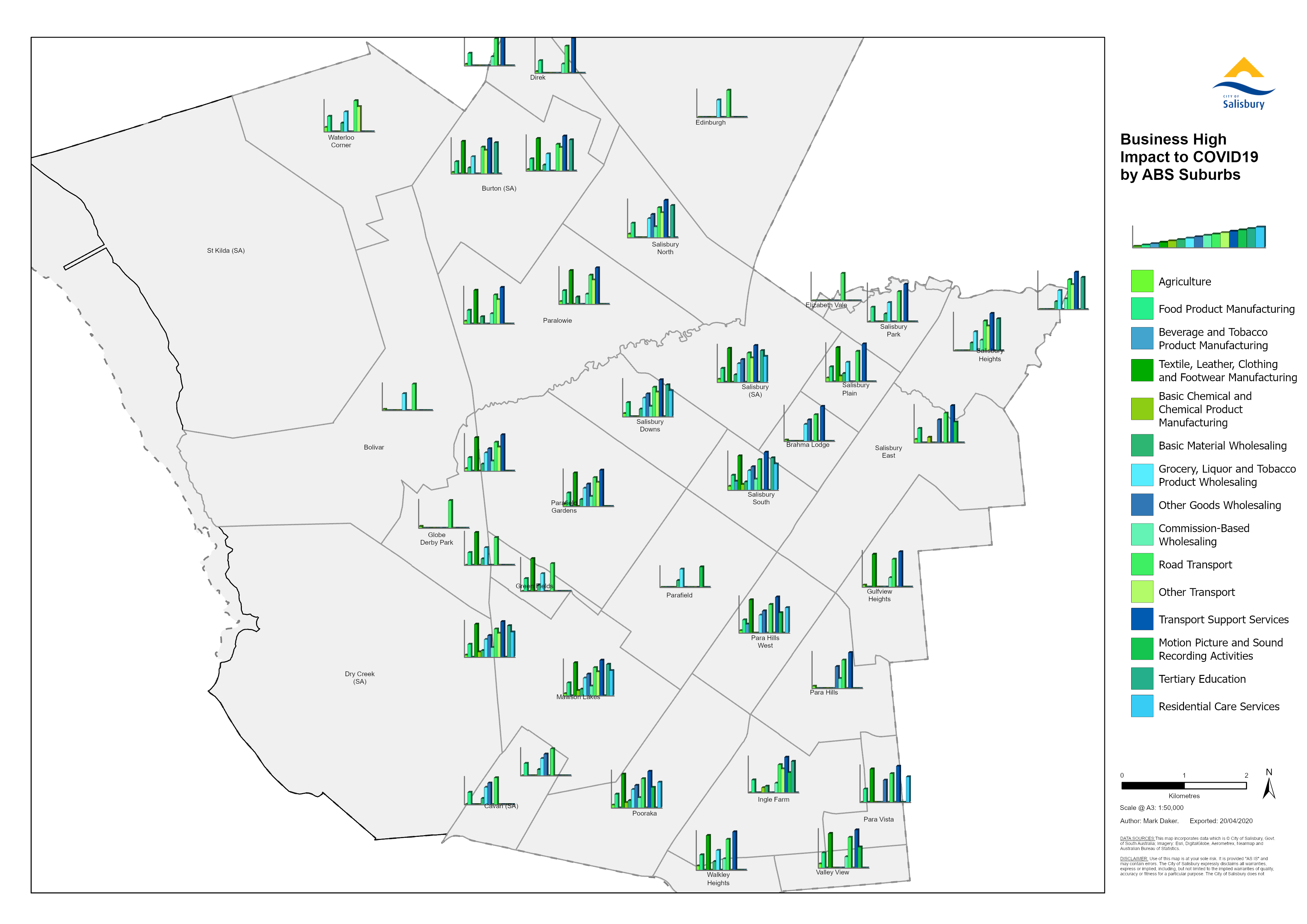Image resolution: width=1307 pixels, height=924 pixels.
Task: Click the kilometres scale bar
Action: [x=1183, y=786]
